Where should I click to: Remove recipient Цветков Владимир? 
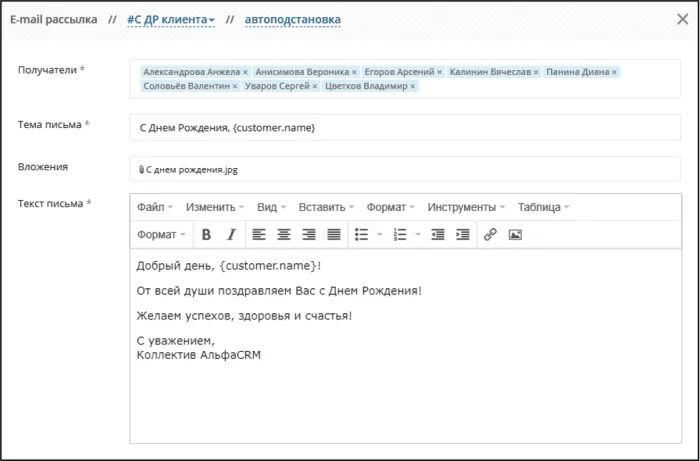[x=412, y=86]
